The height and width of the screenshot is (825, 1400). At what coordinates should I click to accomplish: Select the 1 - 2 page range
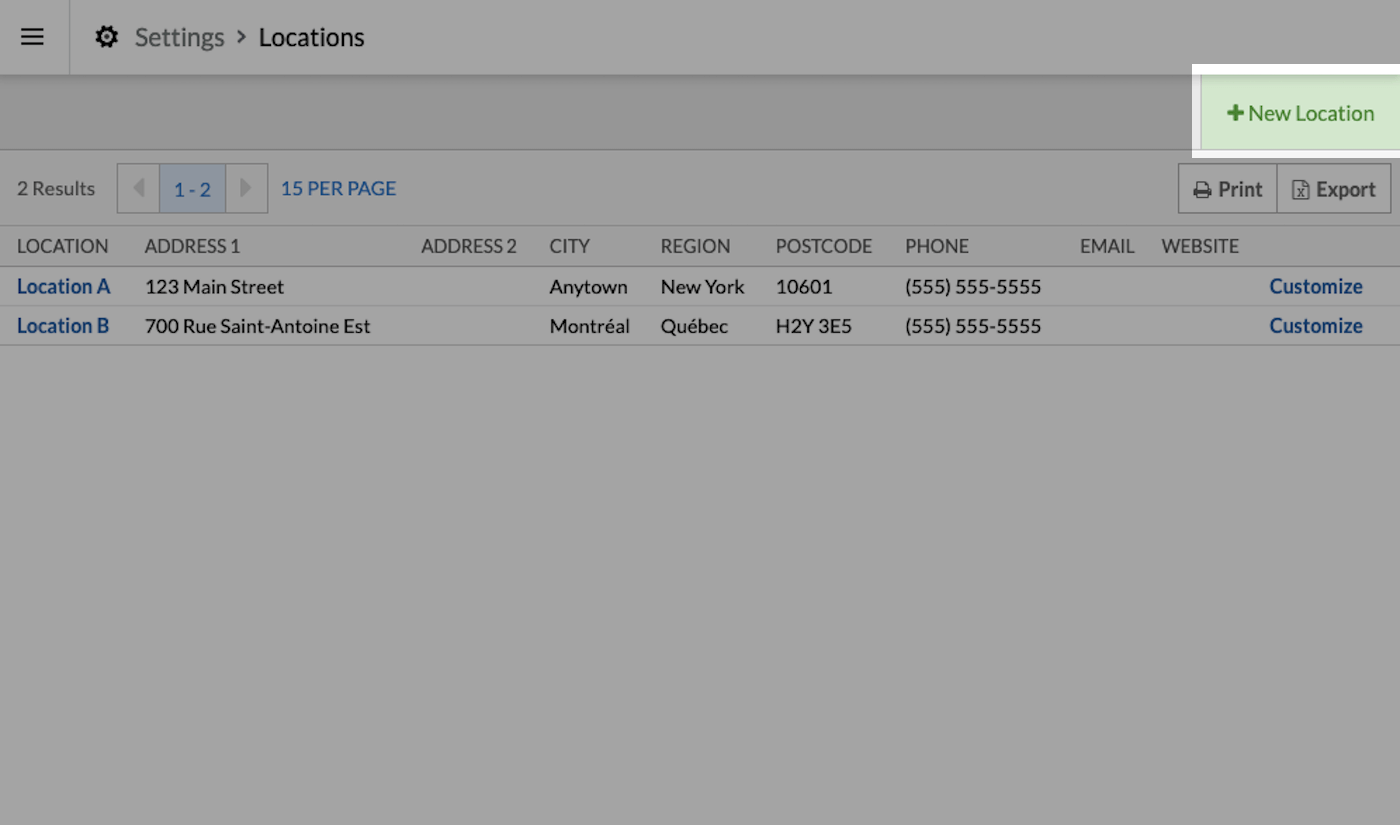[192, 189]
